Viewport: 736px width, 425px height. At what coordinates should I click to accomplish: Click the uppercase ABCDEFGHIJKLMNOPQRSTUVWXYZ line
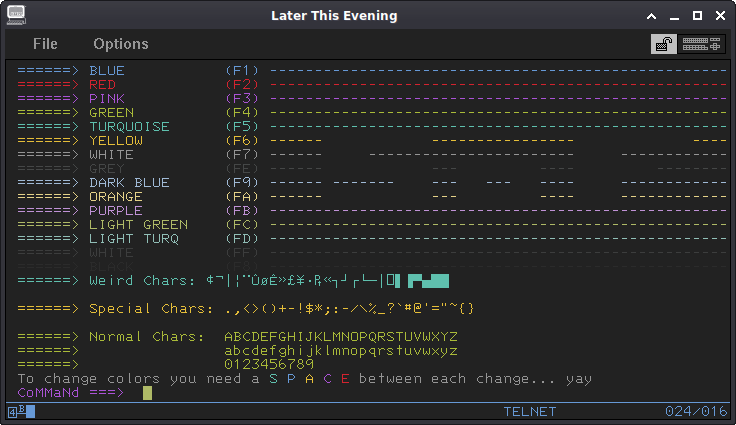[341, 337]
